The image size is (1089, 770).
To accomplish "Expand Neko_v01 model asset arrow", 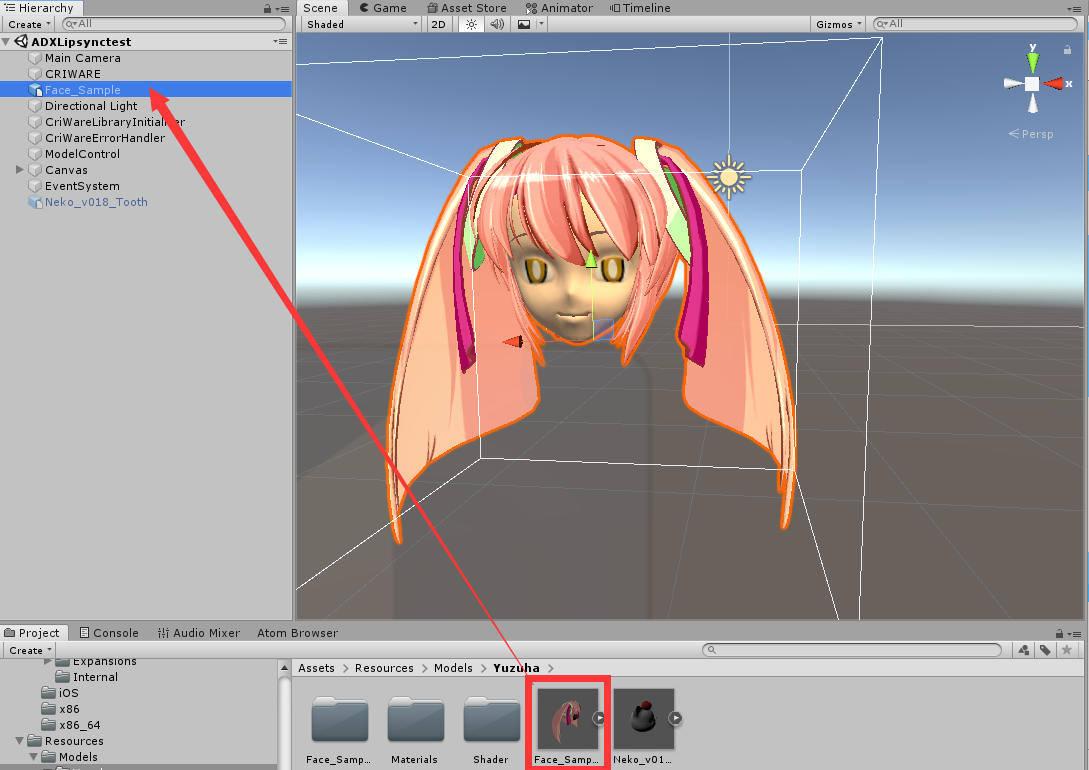I will (675, 718).
